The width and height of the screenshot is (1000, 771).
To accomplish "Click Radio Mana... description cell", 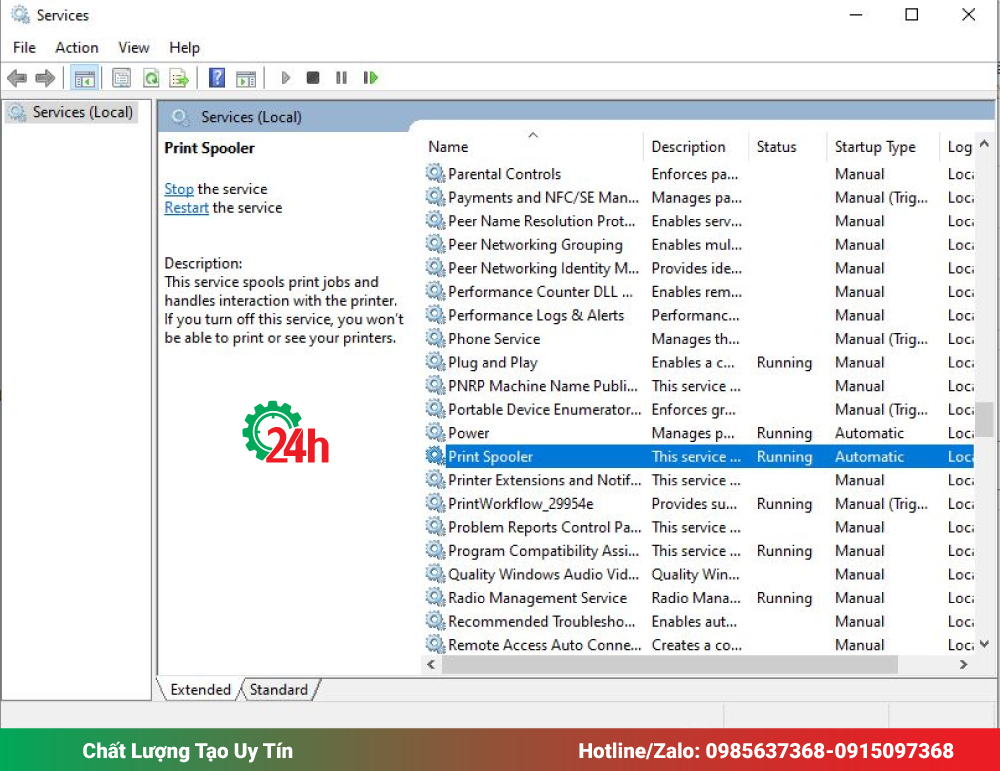I will (696, 598).
